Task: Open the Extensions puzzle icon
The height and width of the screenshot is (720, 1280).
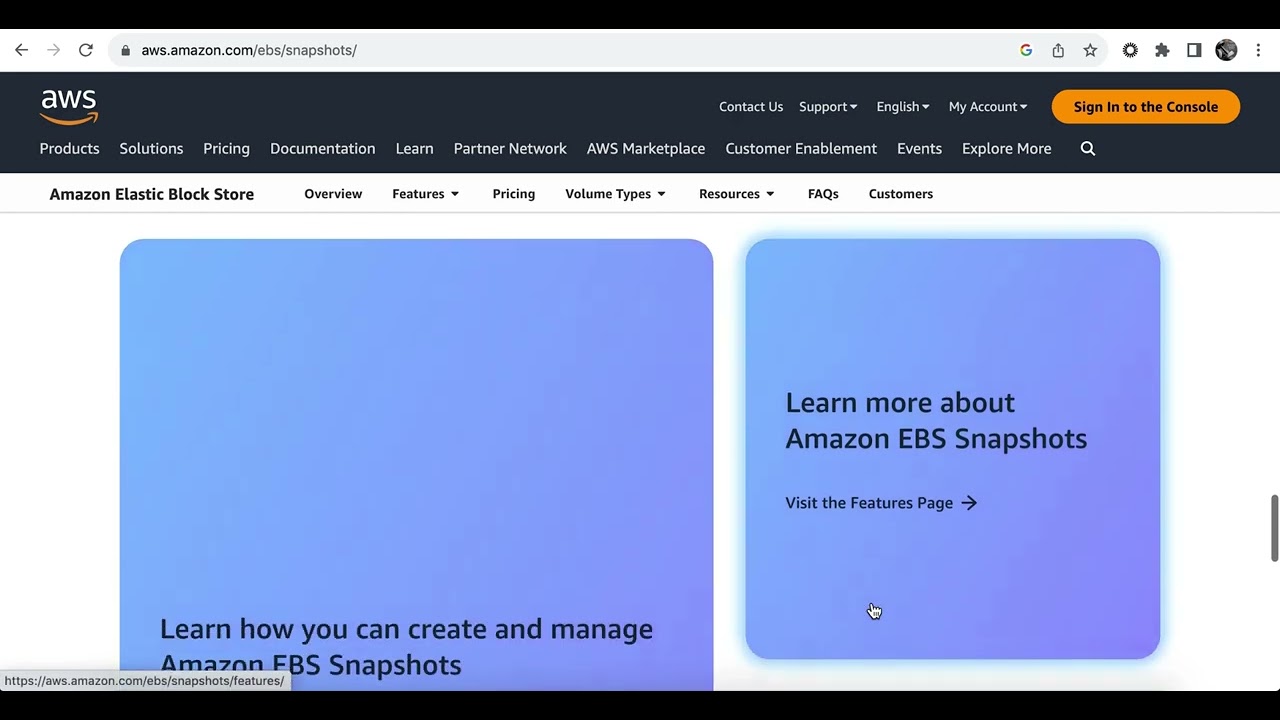Action: 1162,50
